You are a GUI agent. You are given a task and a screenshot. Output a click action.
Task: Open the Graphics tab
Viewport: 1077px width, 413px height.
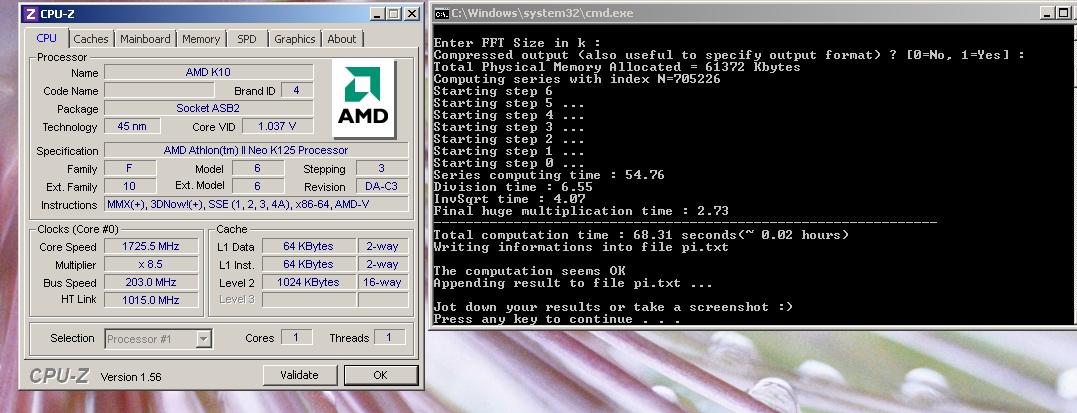pos(295,39)
